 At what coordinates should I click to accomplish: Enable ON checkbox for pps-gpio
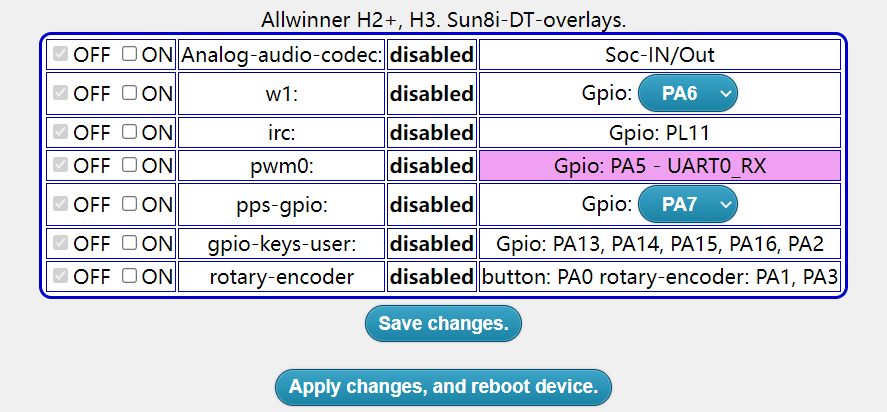130,204
